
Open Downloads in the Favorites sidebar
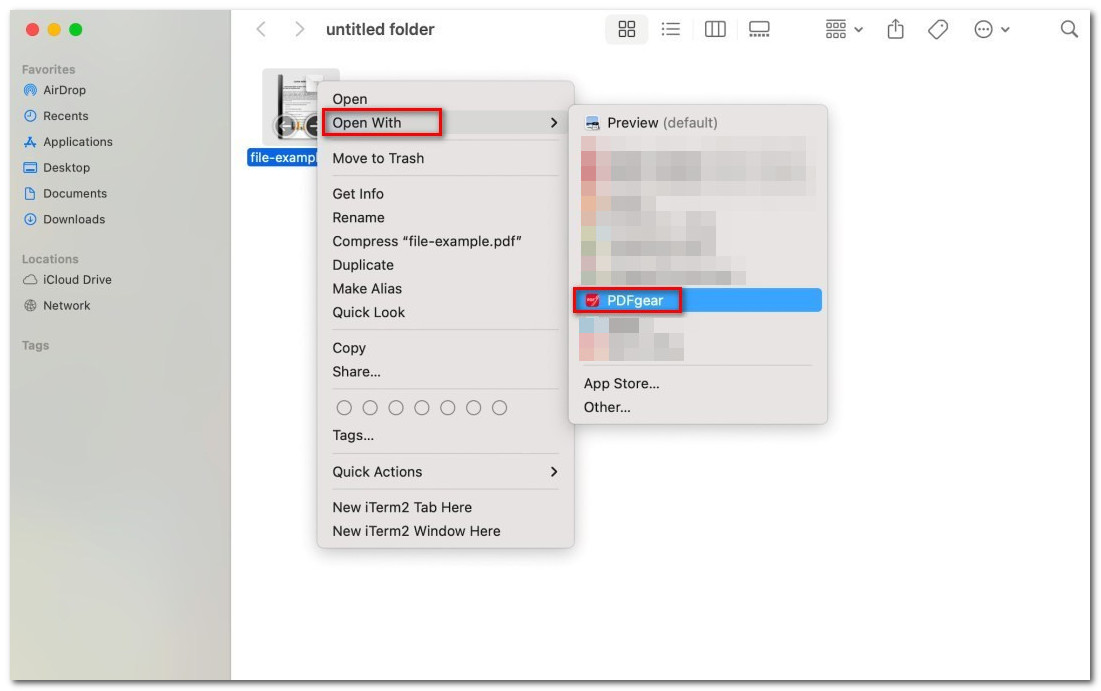coord(73,219)
